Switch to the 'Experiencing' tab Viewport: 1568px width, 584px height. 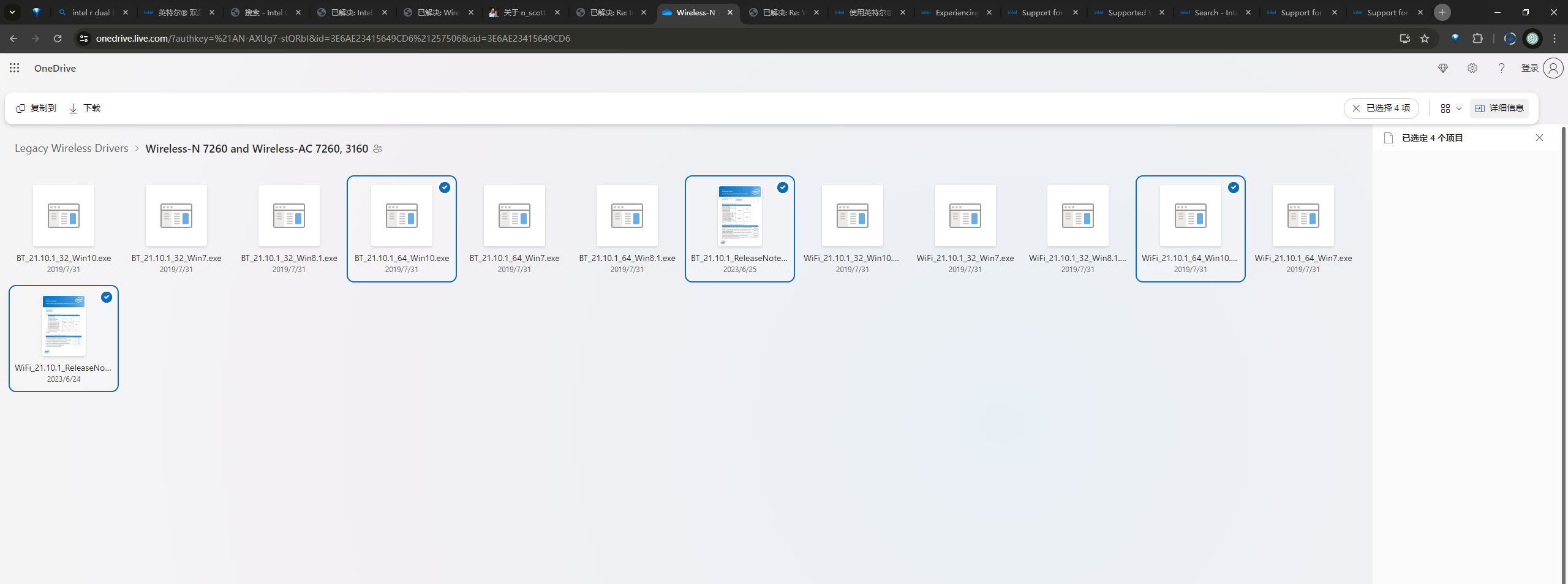coord(957,12)
